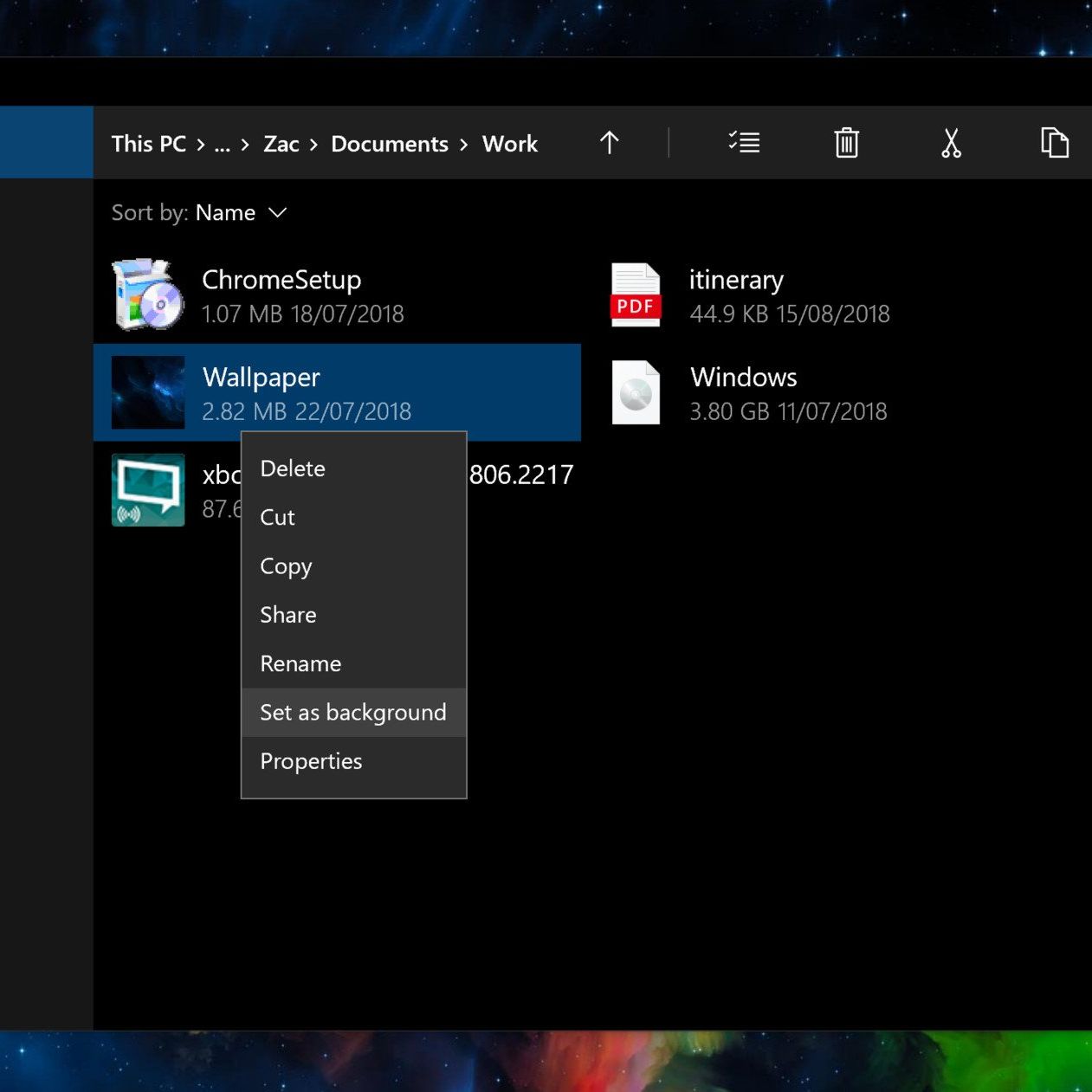Go to This PC in breadcrumb path
The image size is (1092, 1092).
(x=149, y=145)
